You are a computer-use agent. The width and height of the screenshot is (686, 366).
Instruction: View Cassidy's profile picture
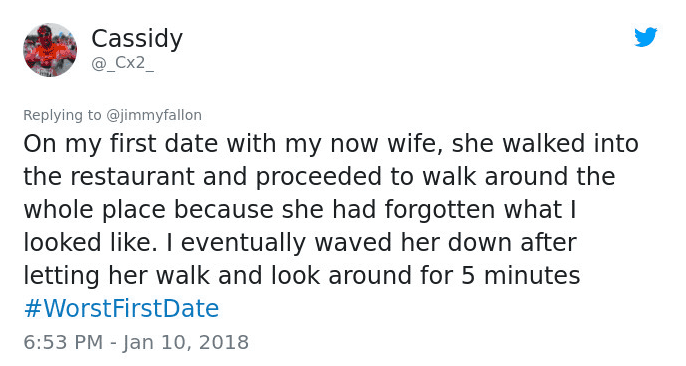click(x=50, y=50)
